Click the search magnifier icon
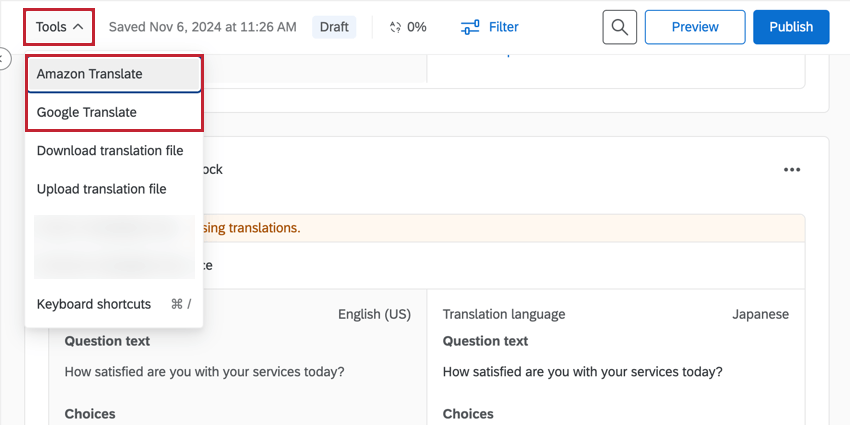850x425 pixels. click(x=620, y=27)
